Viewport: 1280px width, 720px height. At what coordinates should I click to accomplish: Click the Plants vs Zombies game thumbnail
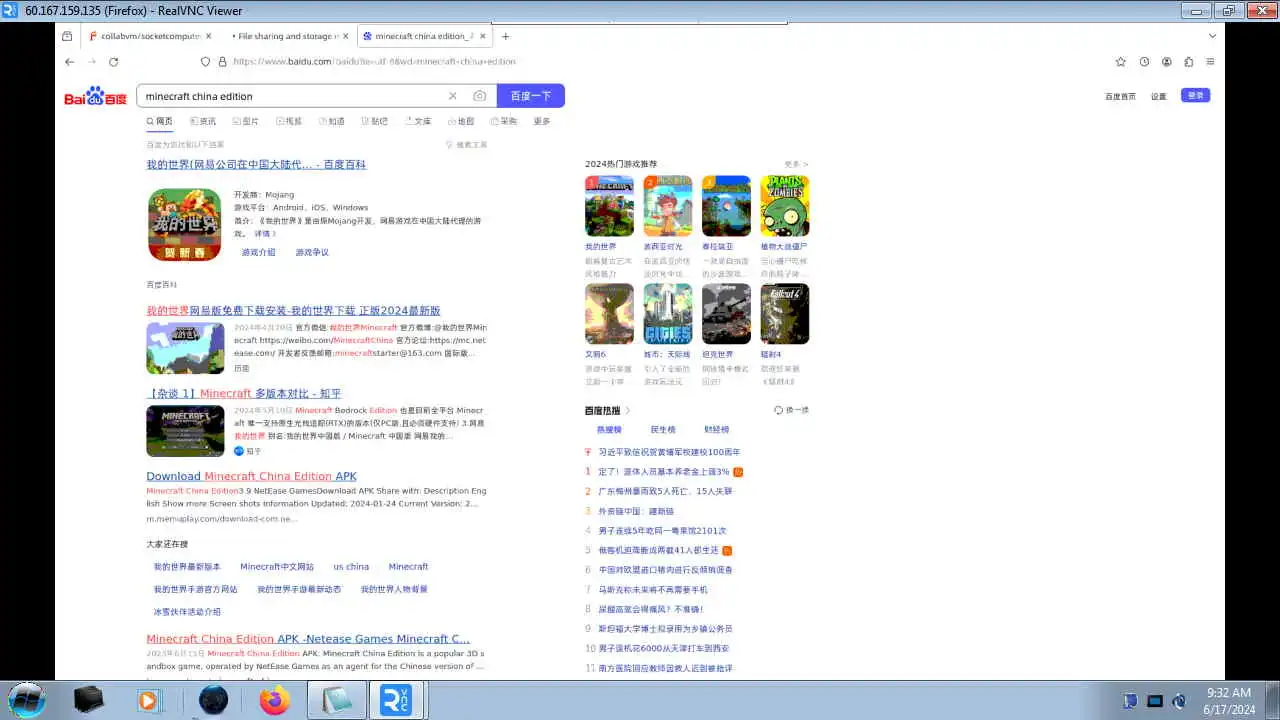pos(785,206)
